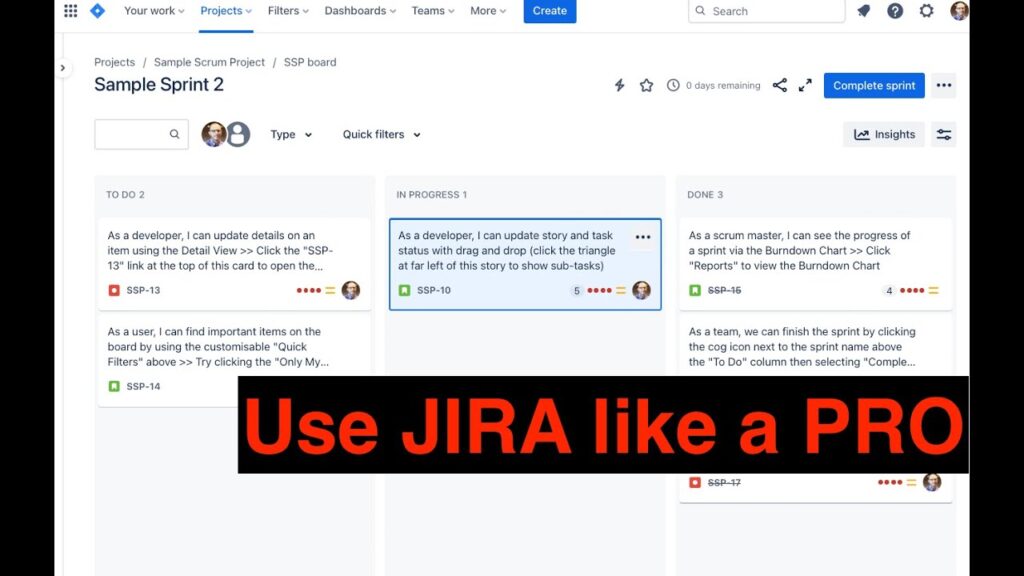Click the story points badge on SSP-16
1024x576 pixels.
[x=889, y=291]
